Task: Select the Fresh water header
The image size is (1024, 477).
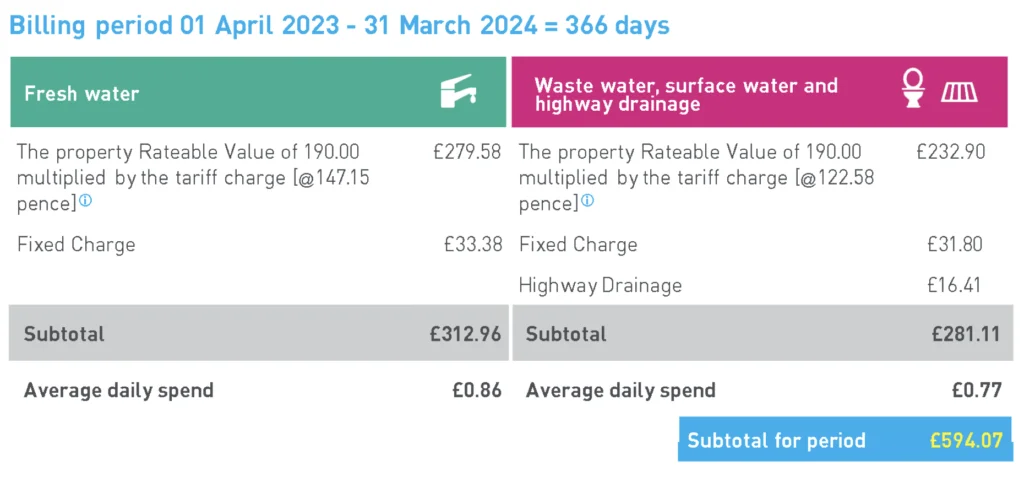Action: (258, 92)
